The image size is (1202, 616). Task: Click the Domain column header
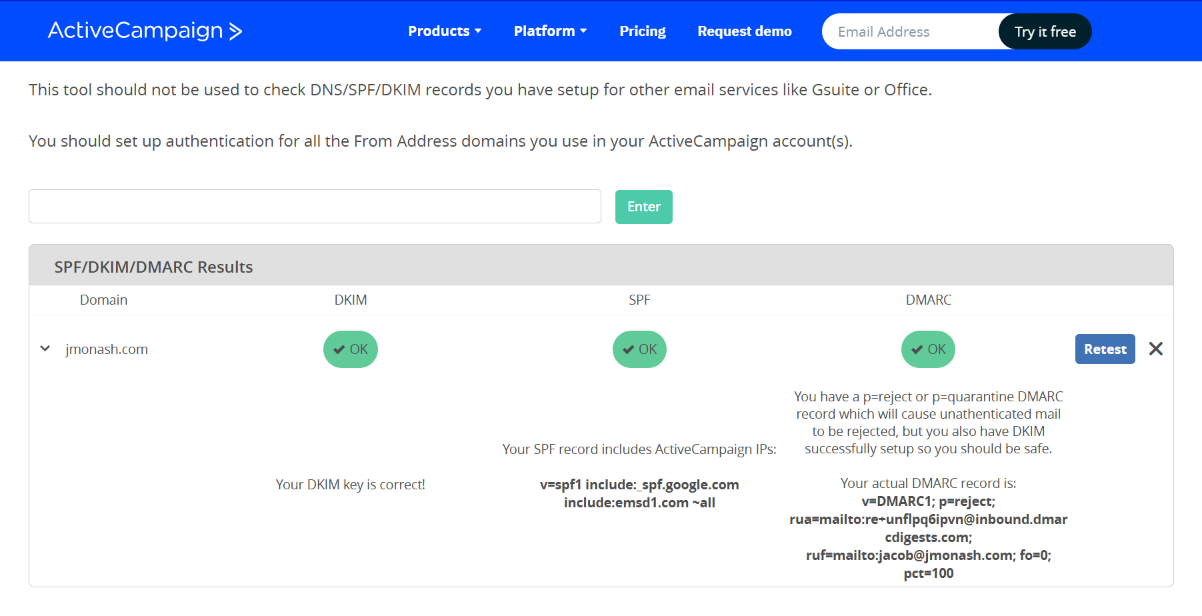(x=104, y=299)
